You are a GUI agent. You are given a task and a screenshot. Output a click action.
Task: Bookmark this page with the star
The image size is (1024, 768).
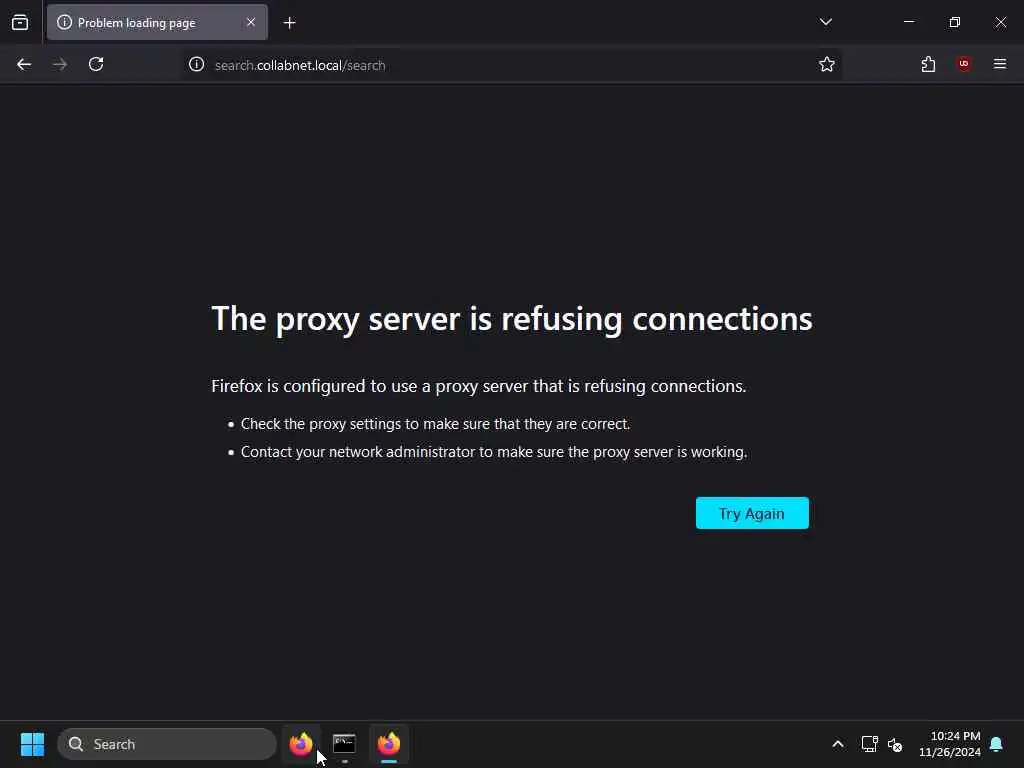click(x=827, y=64)
